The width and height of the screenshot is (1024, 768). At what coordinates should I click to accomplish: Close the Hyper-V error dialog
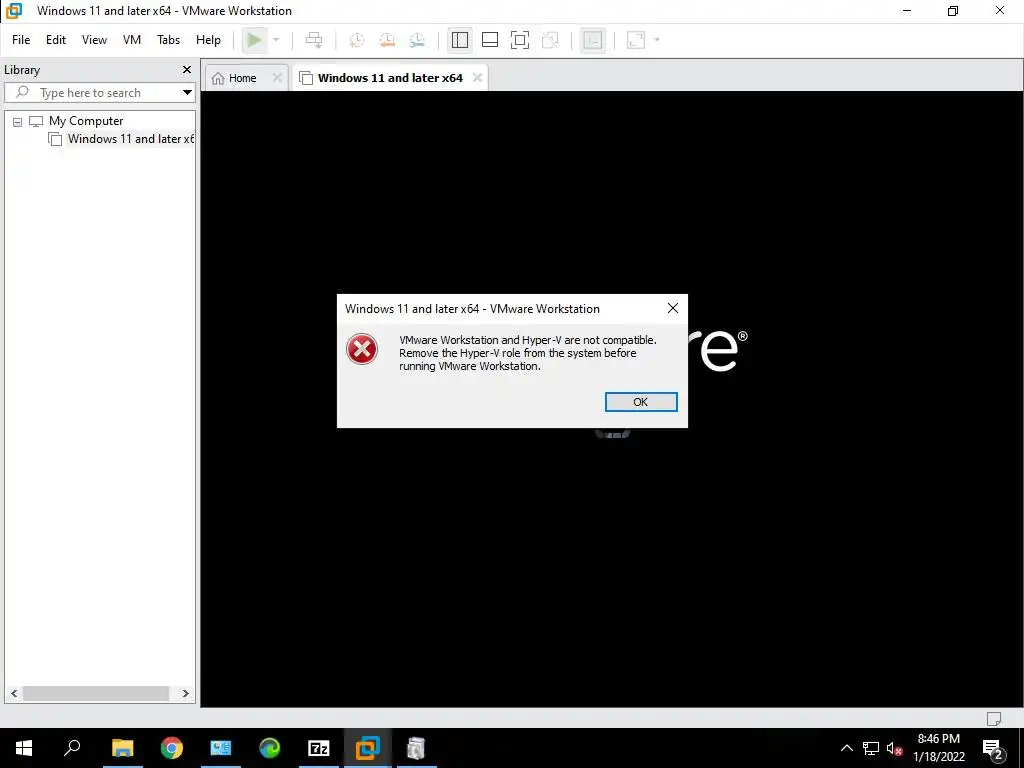(673, 308)
